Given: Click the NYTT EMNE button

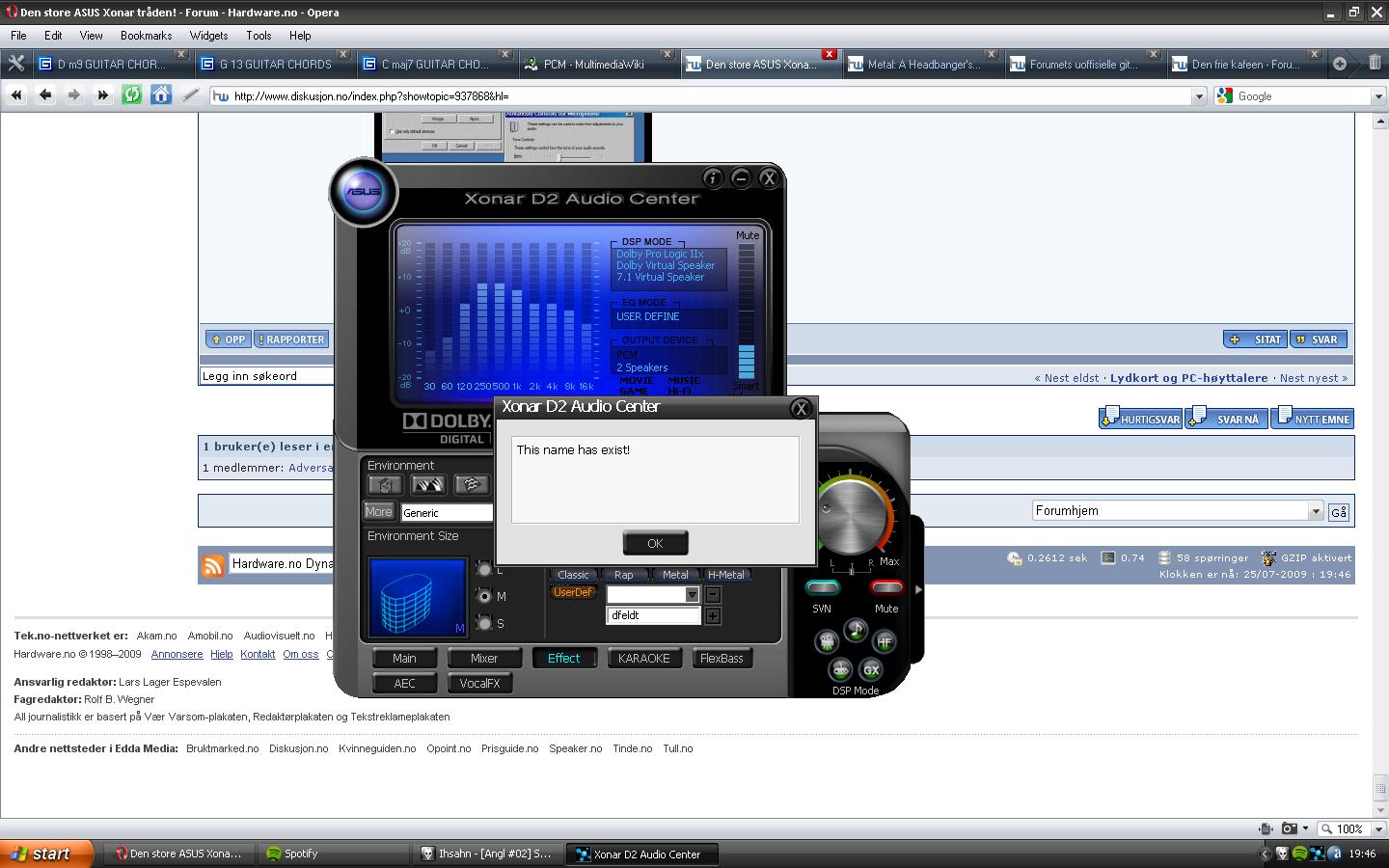Looking at the screenshot, I should point(1313,419).
